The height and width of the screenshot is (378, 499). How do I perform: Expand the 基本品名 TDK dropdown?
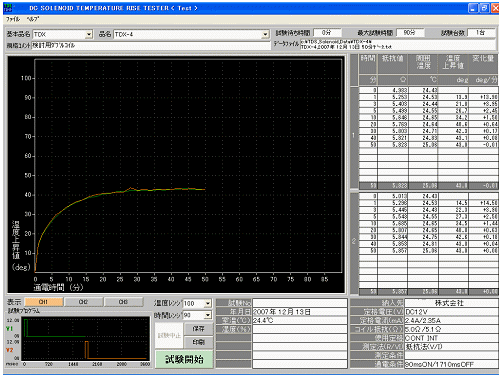pos(89,34)
